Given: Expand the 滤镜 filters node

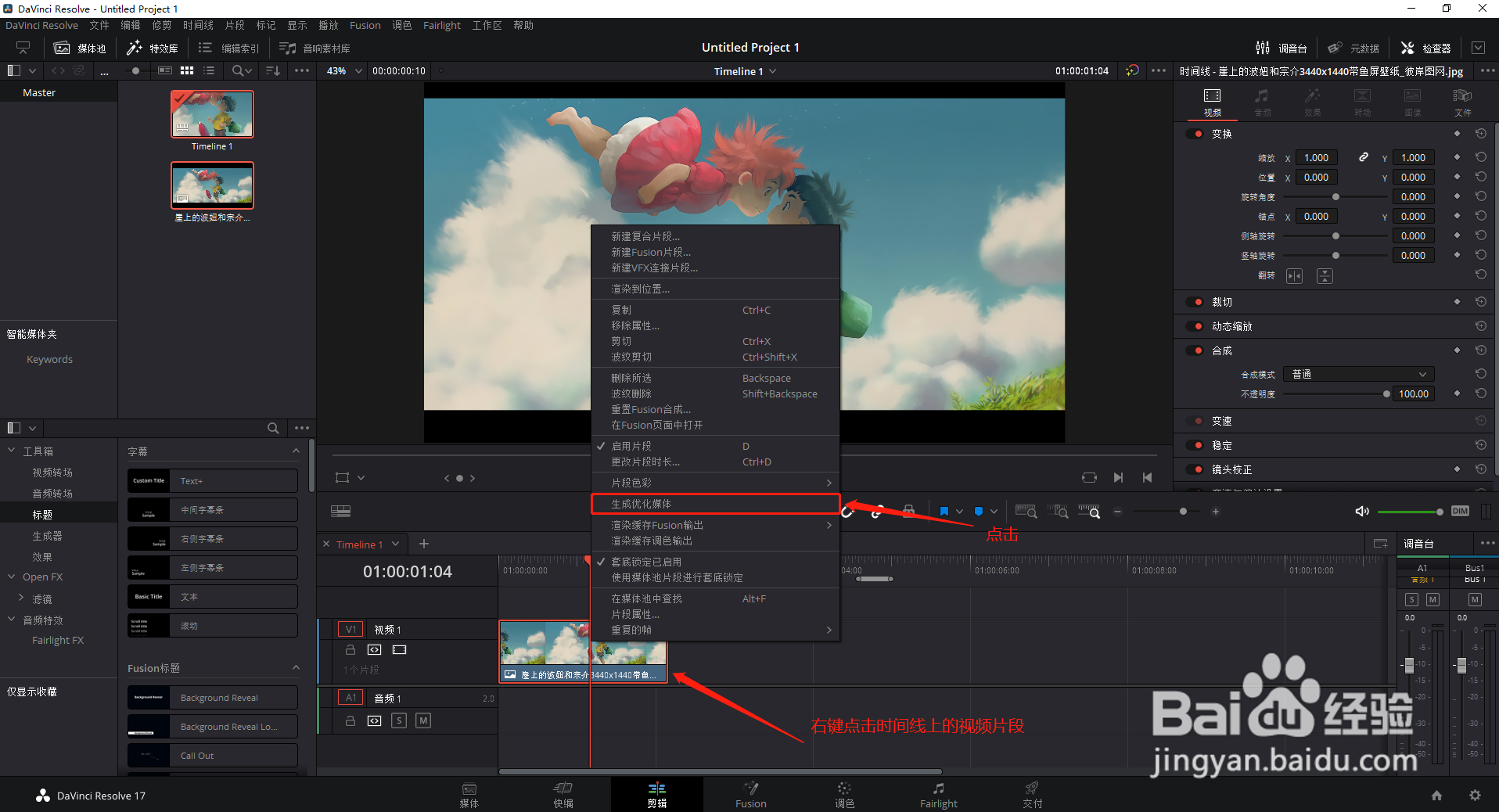Looking at the screenshot, I should click(x=21, y=598).
